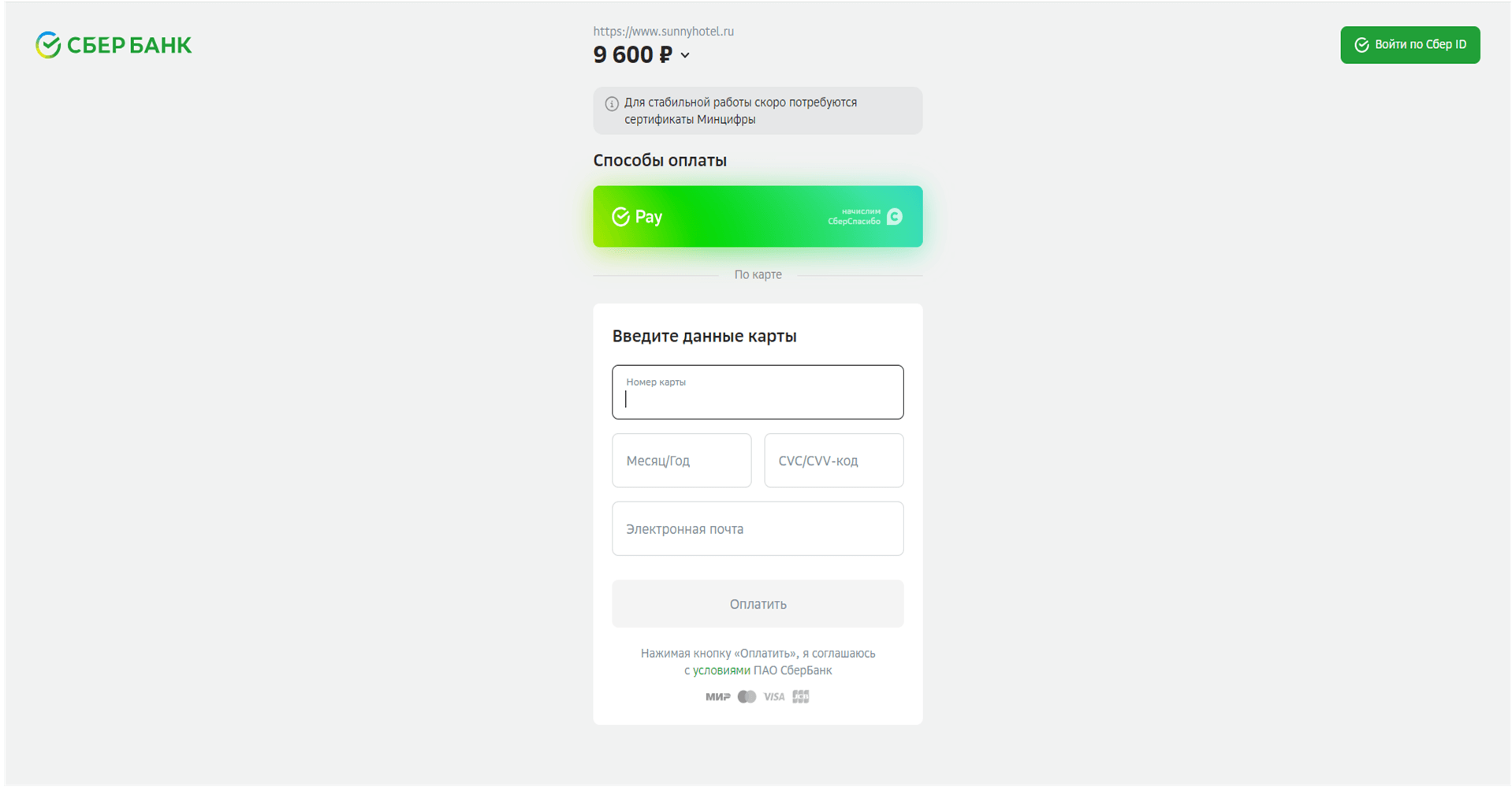Viewport: 1512px width, 787px height.
Task: Open the условиями link
Action: pyautogui.click(x=721, y=670)
